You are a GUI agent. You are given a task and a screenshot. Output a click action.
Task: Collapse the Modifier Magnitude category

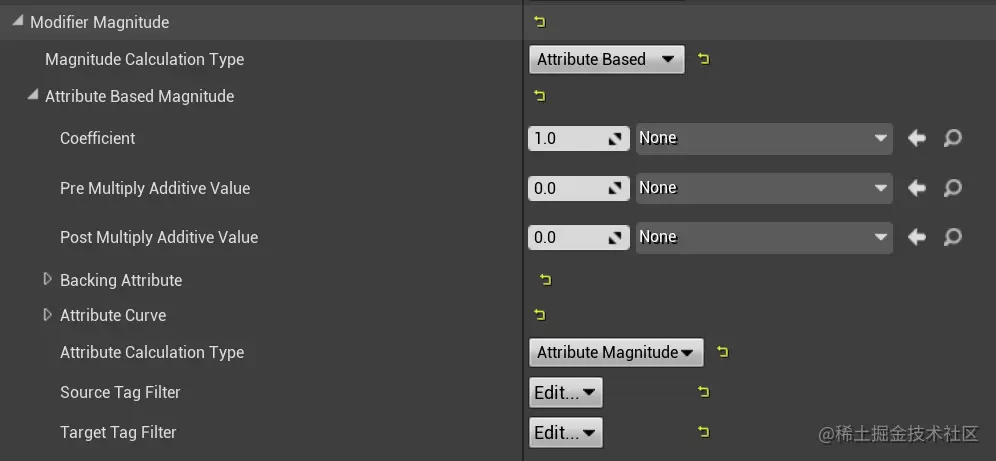pos(17,22)
